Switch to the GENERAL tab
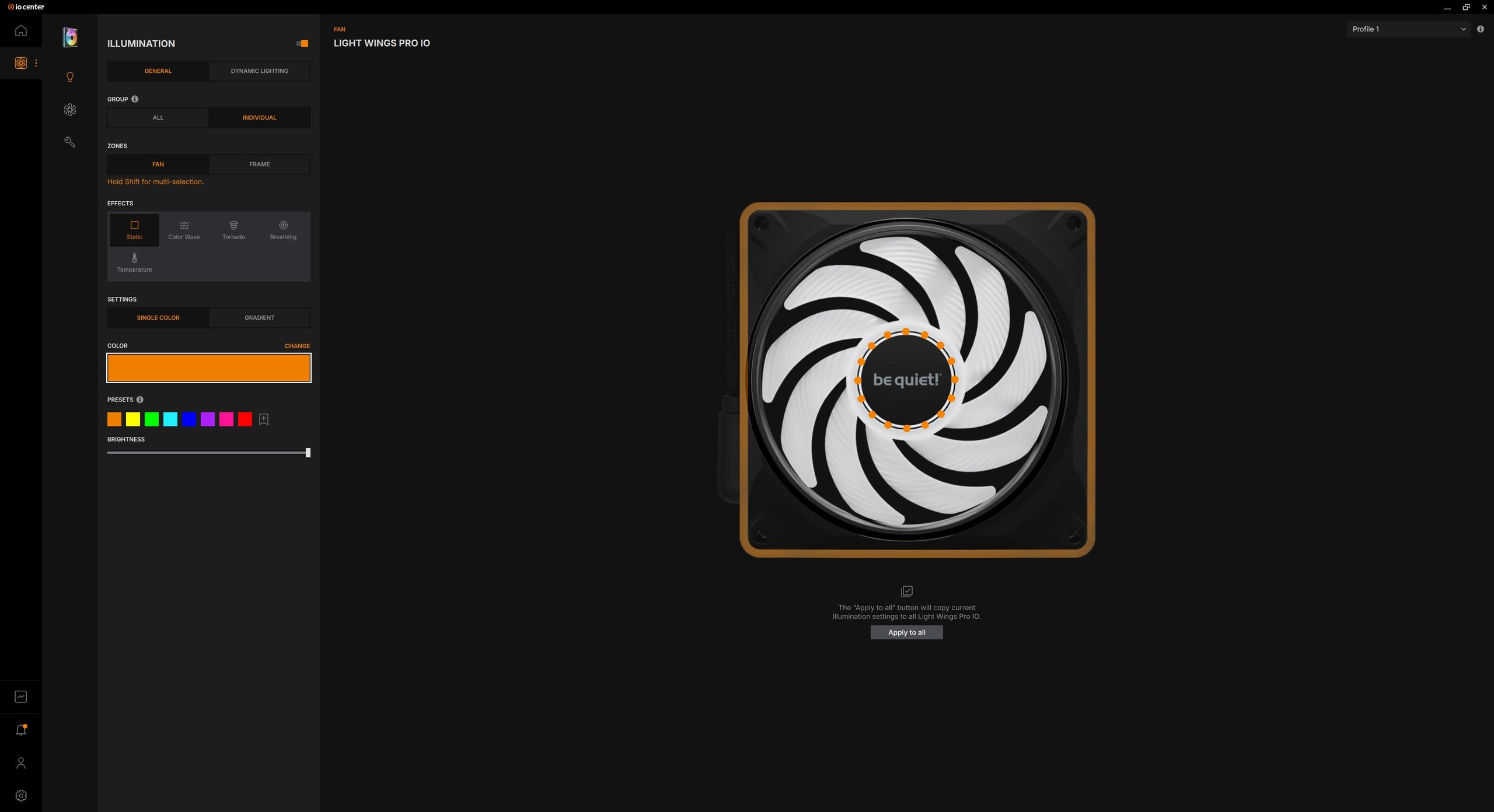1494x812 pixels. tap(158, 71)
